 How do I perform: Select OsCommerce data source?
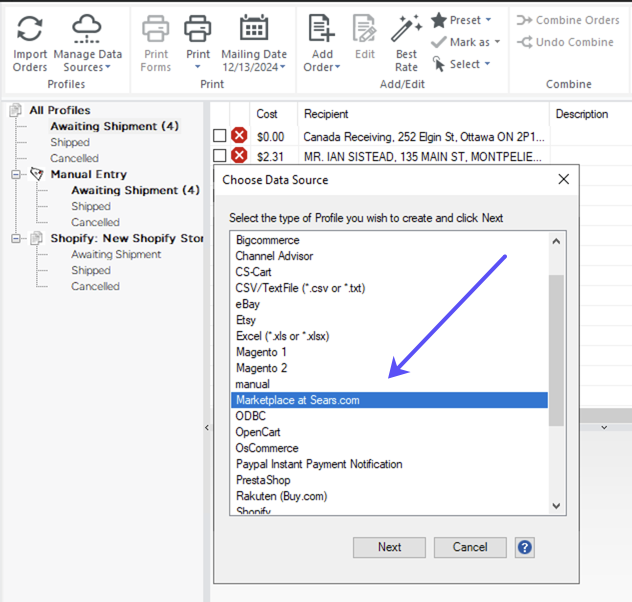[389, 448]
